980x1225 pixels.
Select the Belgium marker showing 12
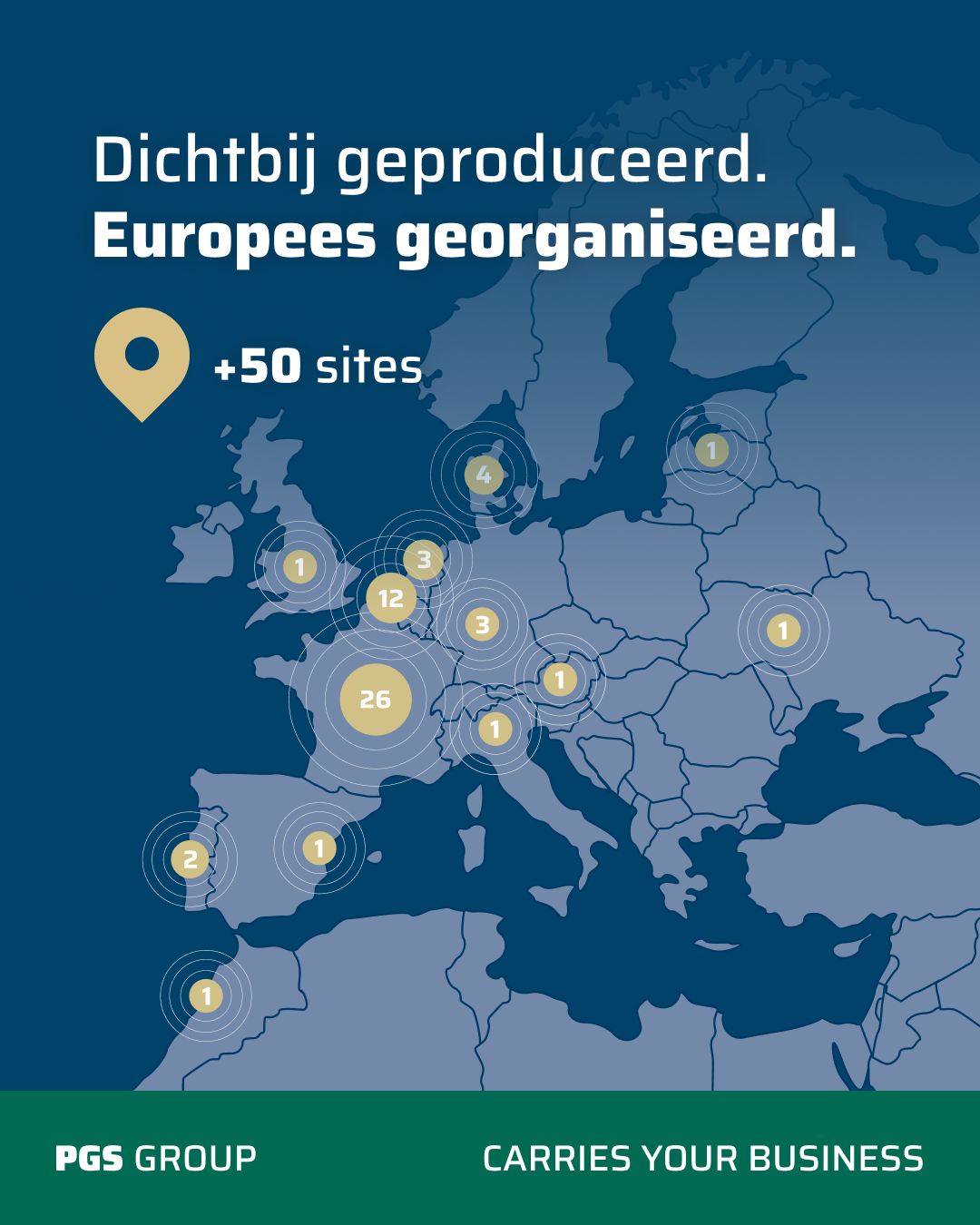[x=391, y=599]
